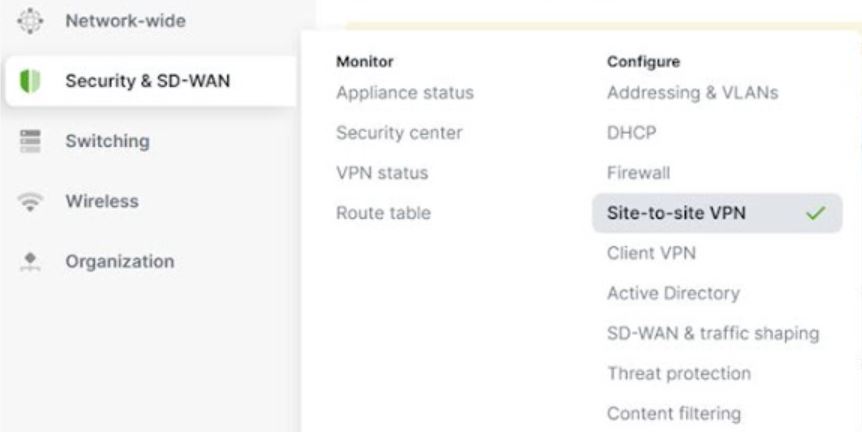This screenshot has height=432, width=862.
Task: Open the Network-wide menu
Action: click(x=125, y=21)
